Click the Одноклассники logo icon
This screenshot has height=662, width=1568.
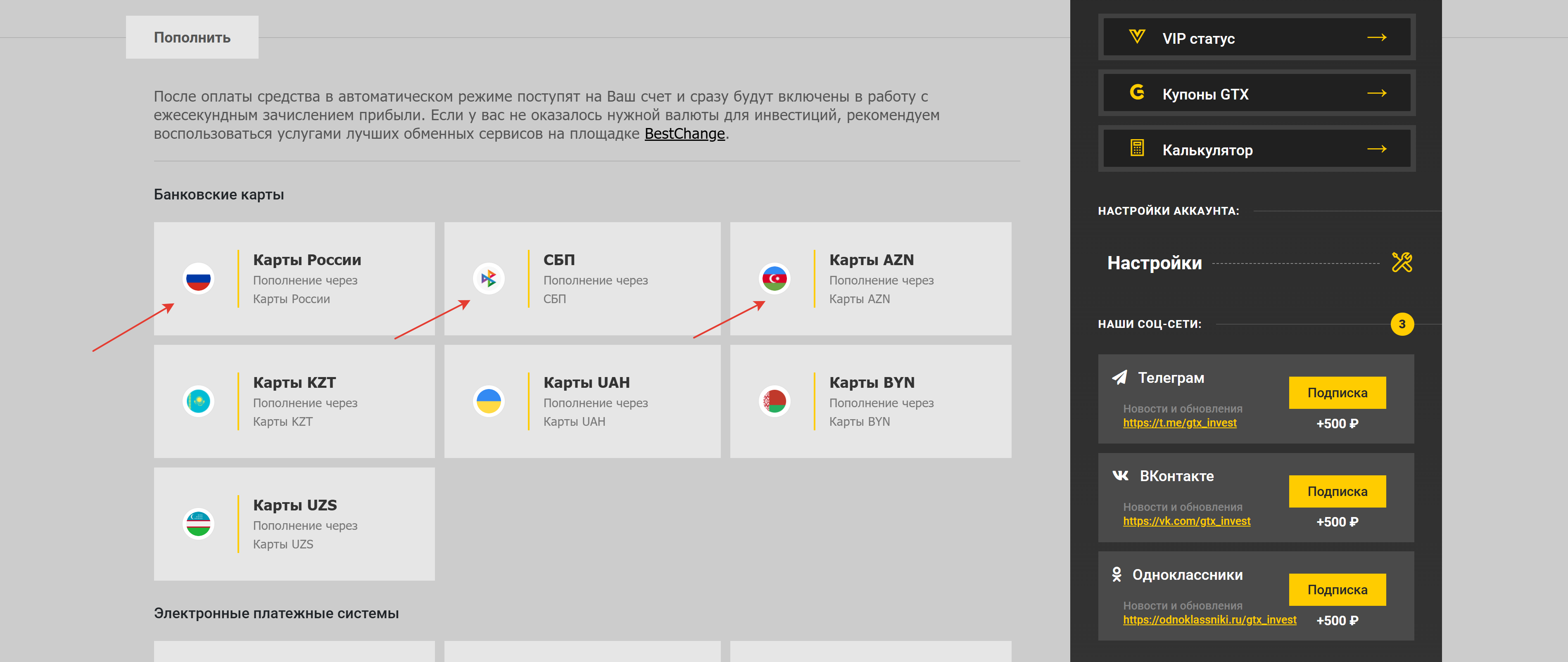coord(1117,574)
